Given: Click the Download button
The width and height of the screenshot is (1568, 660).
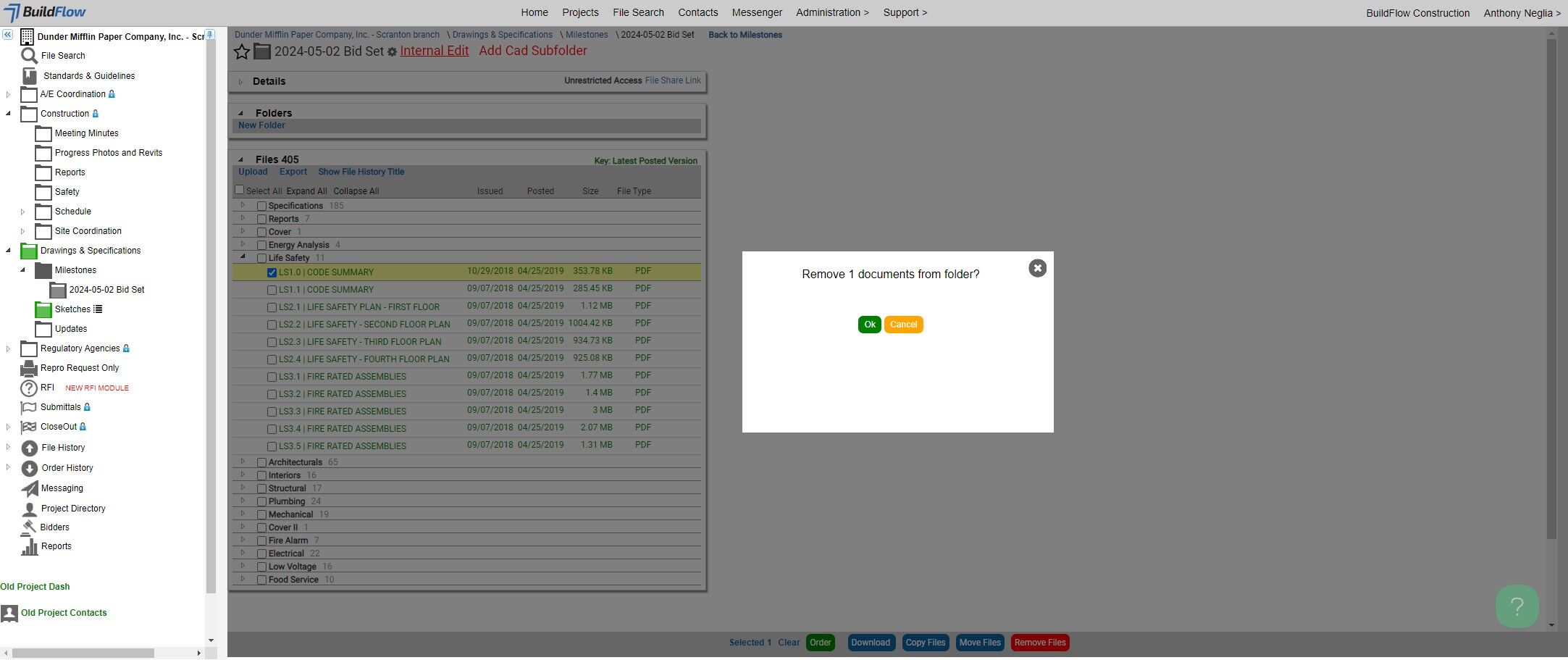Looking at the screenshot, I should 871,643.
